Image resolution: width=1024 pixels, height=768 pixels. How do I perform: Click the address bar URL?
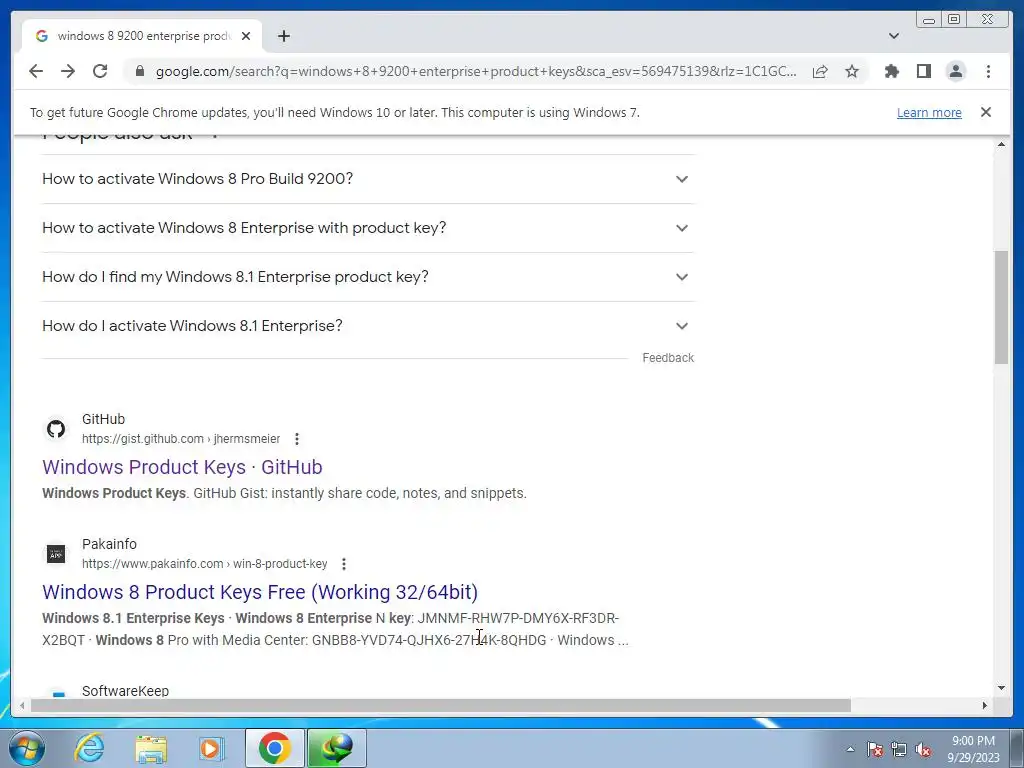[x=475, y=71]
